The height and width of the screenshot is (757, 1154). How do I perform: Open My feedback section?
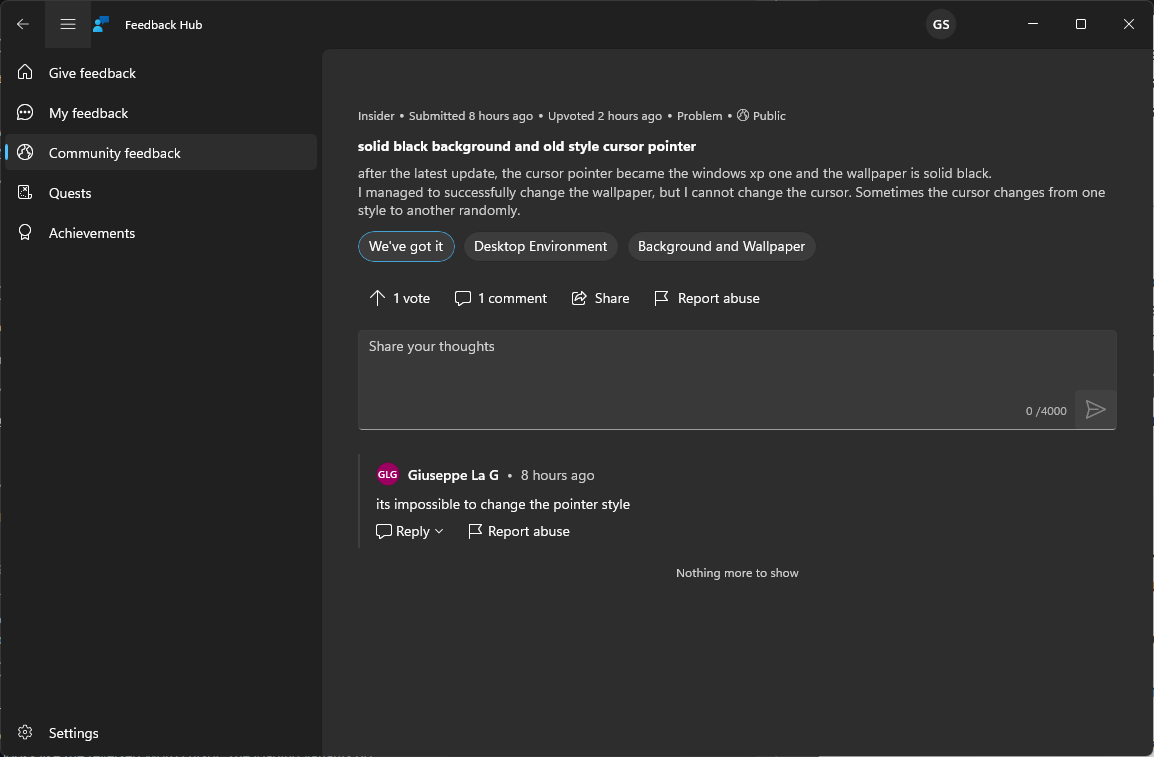[x=161, y=113]
